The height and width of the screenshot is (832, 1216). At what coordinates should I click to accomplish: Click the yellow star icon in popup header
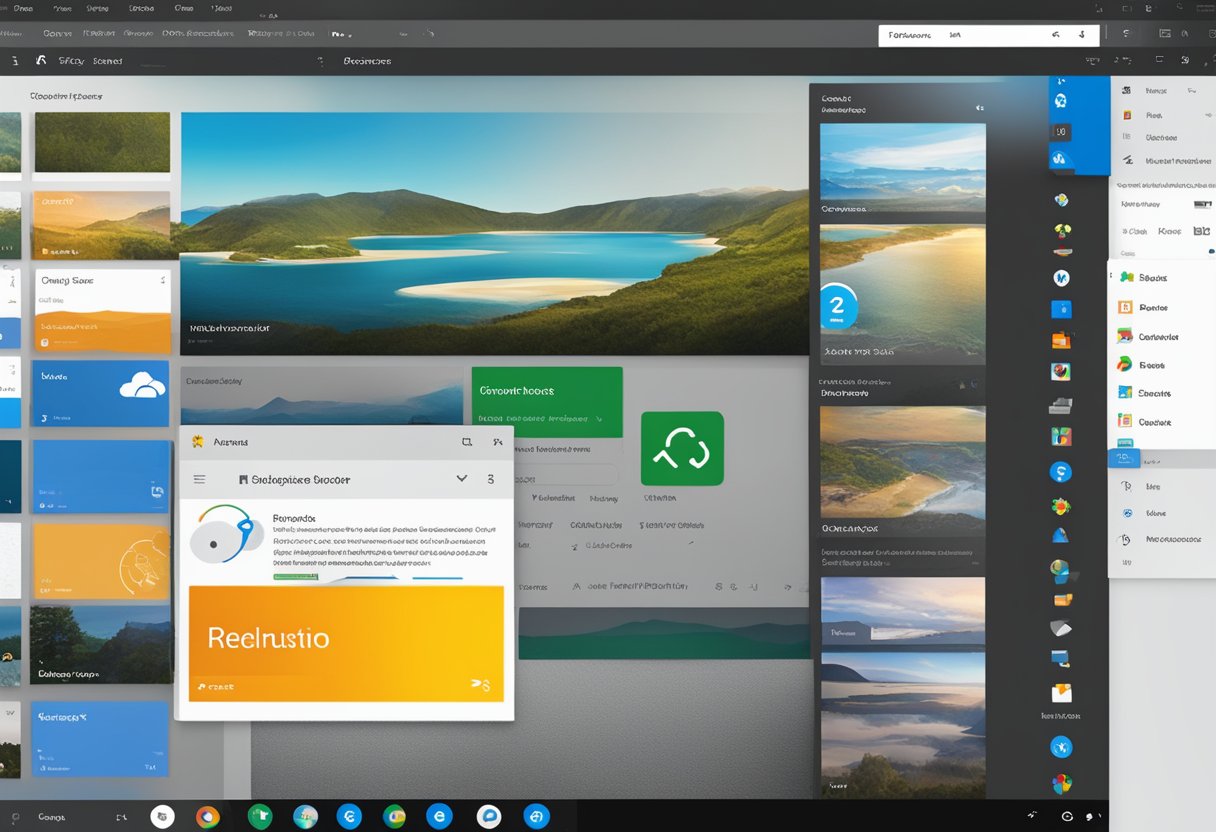[198, 441]
